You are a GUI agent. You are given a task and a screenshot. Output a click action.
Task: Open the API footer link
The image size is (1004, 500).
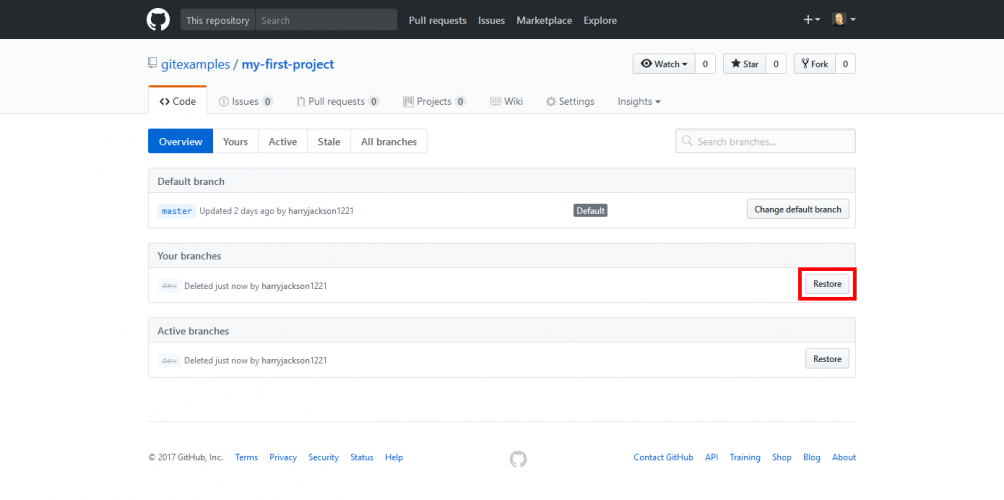[711, 457]
